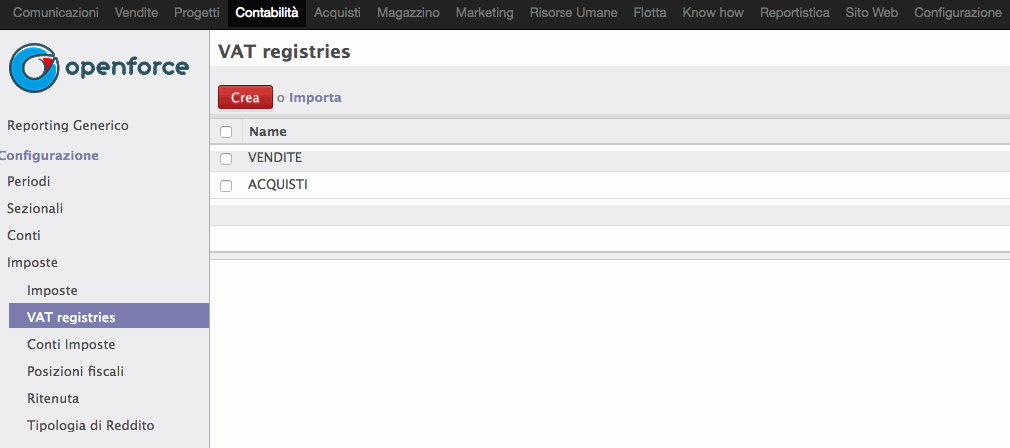Open the Vendite top menu
The height and width of the screenshot is (448, 1010).
pyautogui.click(x=137, y=13)
